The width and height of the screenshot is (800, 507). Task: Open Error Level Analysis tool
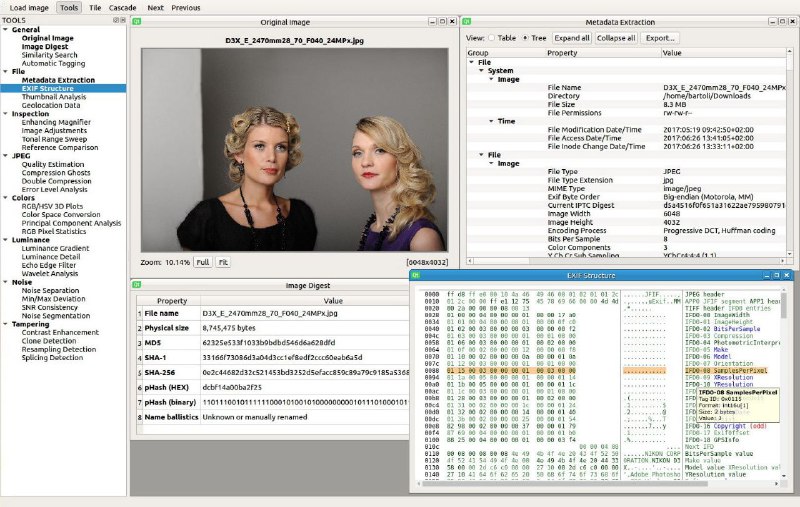coord(55,189)
